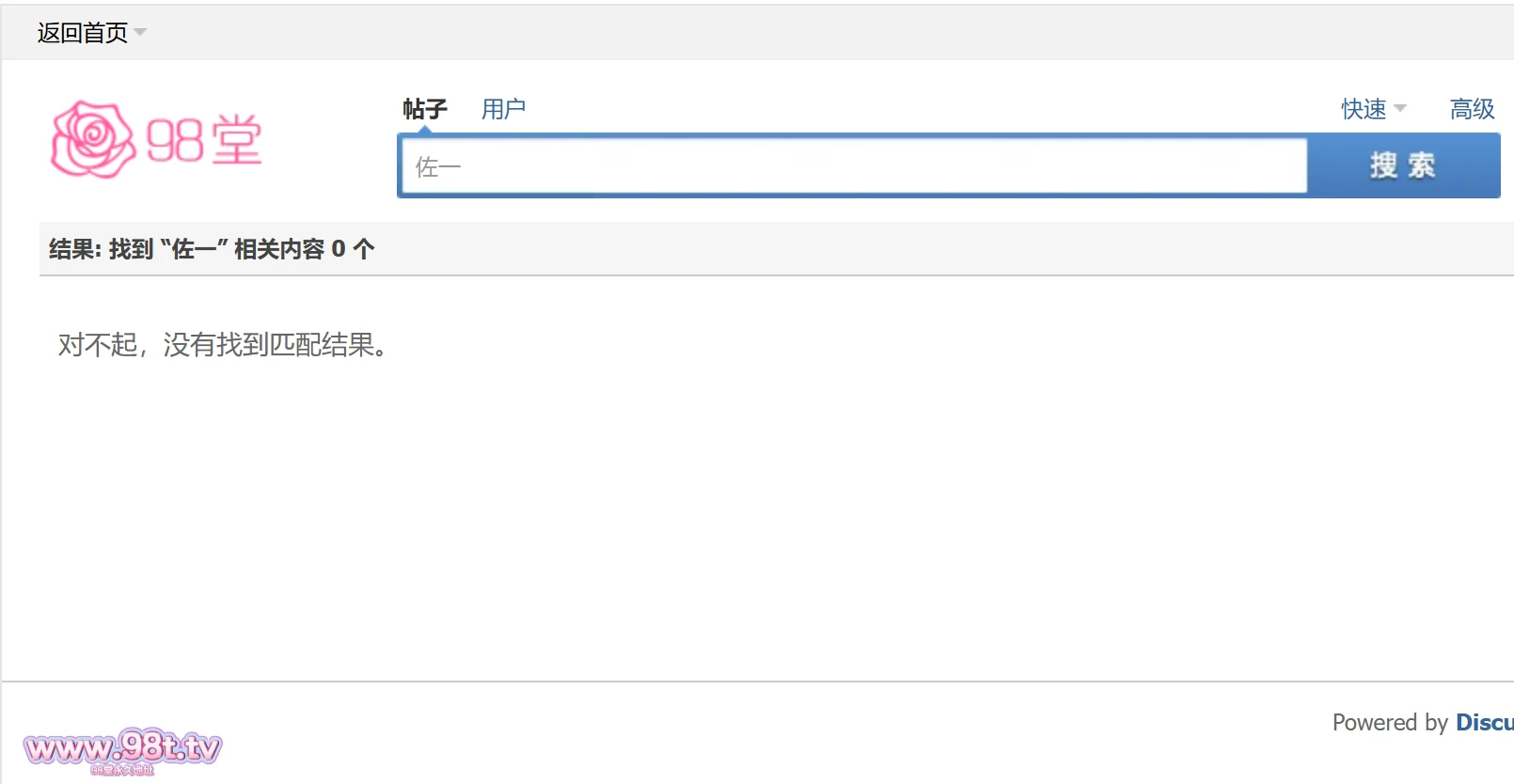Go back via the 返回首页 link
1514x784 pixels.
click(83, 33)
